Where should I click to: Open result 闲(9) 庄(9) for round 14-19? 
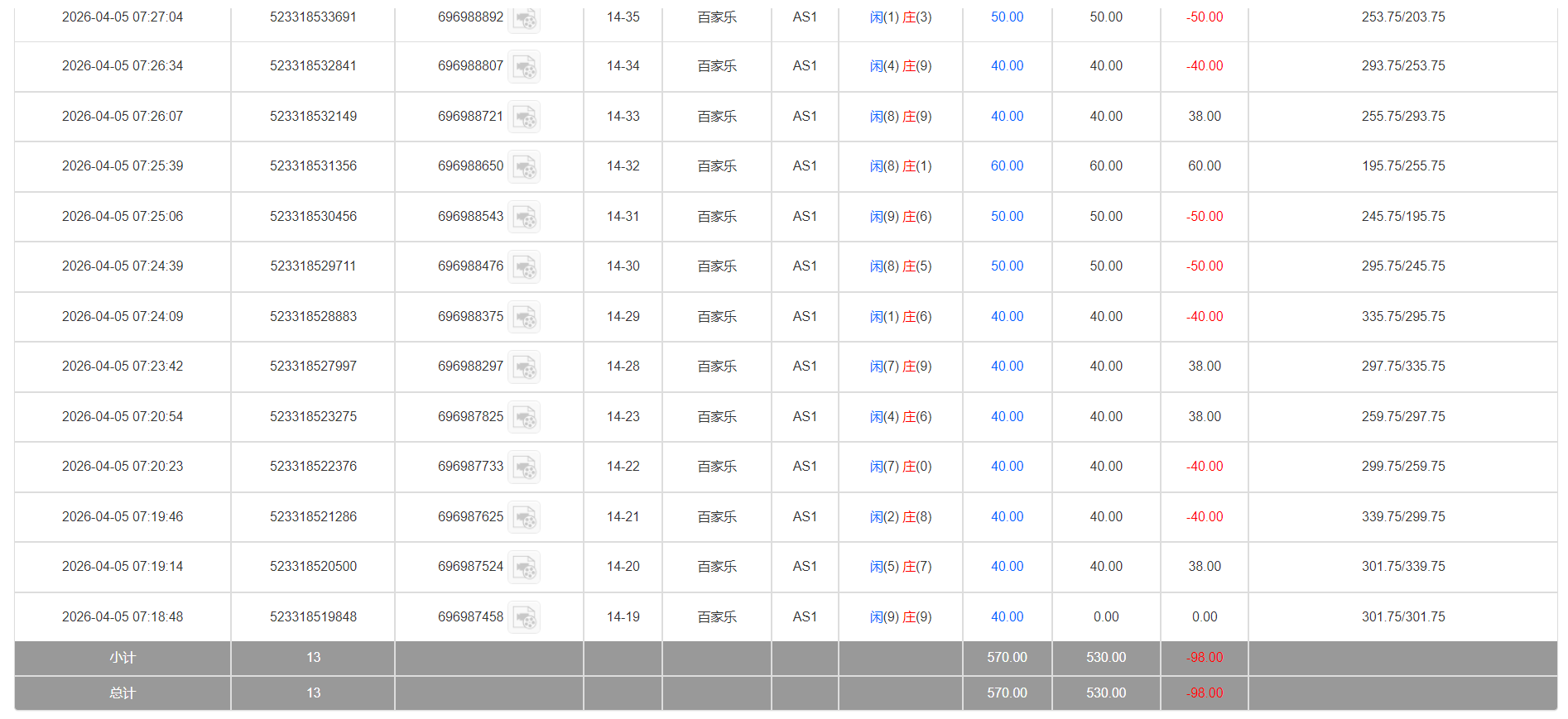pyautogui.click(x=901, y=617)
